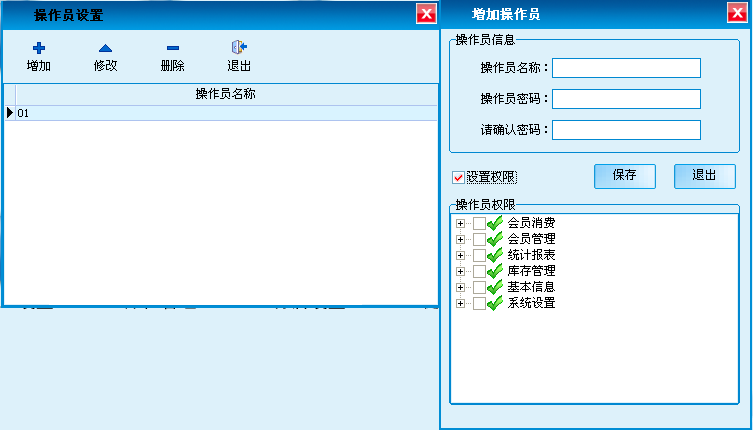Click green checkmark icon beside 统计报表
Viewport: 753px width, 430px height.
[495, 255]
